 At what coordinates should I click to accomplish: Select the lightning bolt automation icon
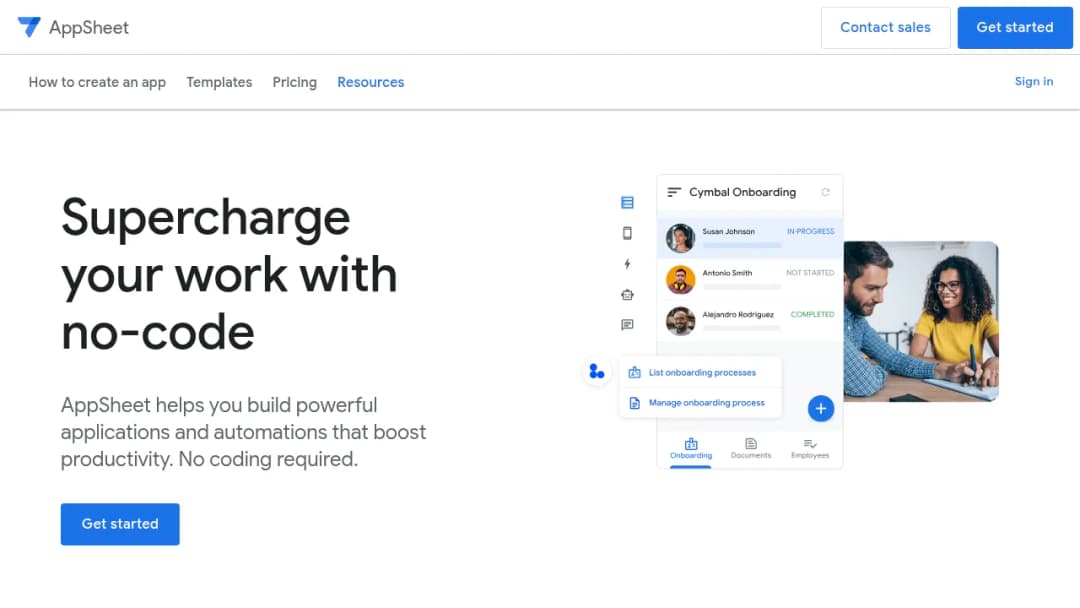coord(627,264)
